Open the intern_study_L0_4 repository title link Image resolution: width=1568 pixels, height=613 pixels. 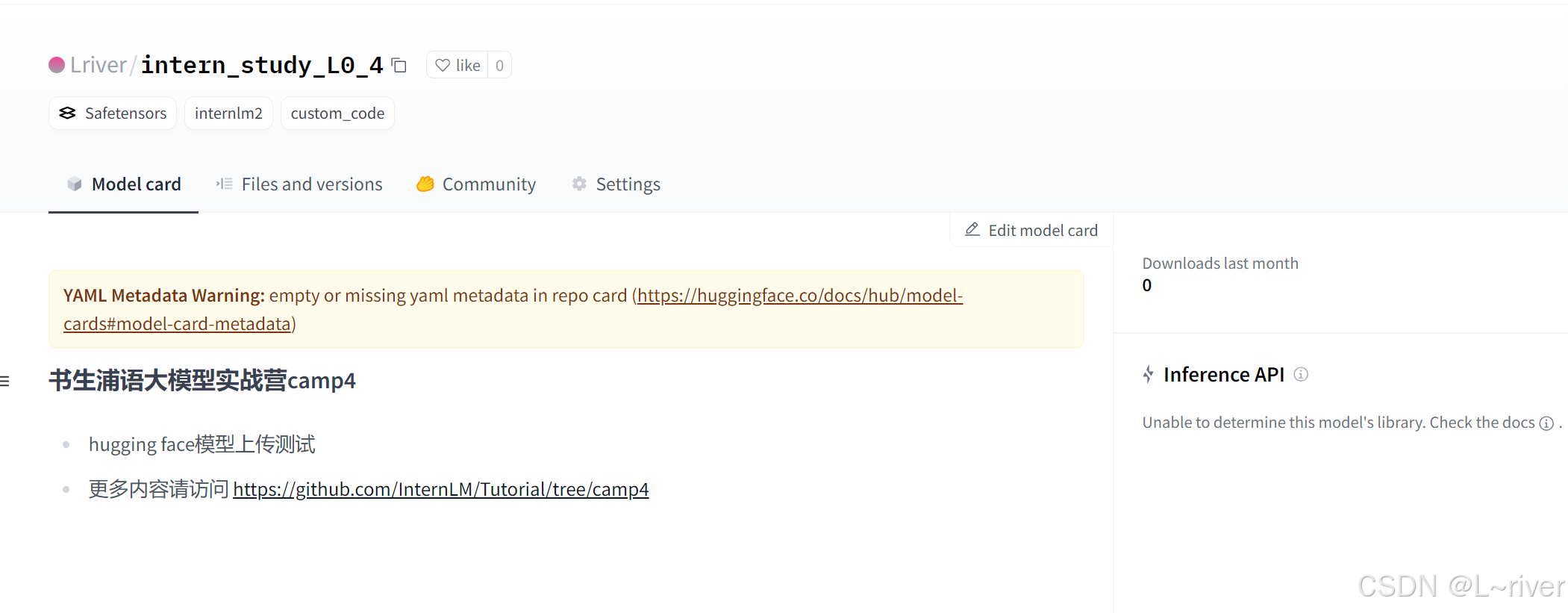click(262, 65)
